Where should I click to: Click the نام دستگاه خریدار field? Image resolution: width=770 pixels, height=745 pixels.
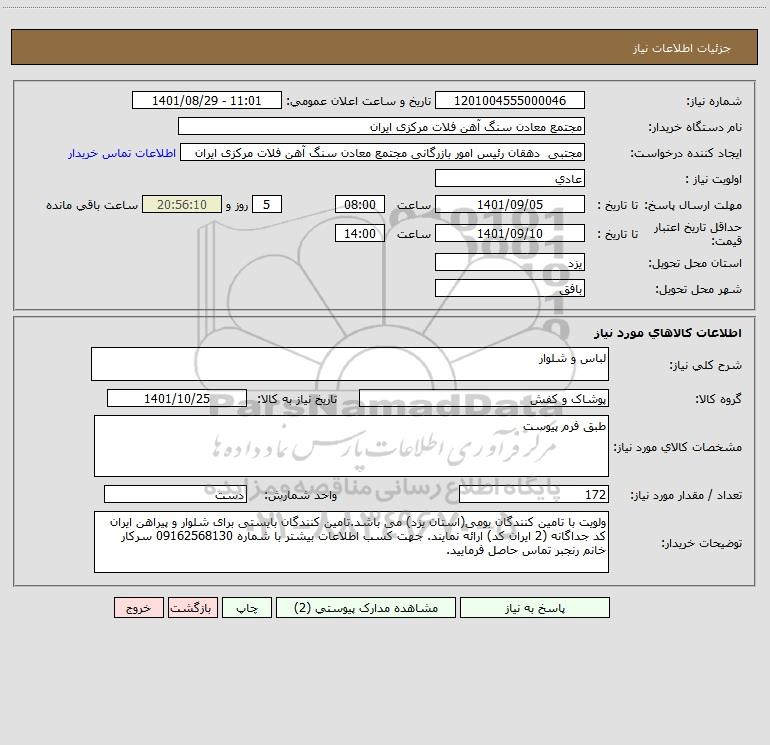(381, 126)
